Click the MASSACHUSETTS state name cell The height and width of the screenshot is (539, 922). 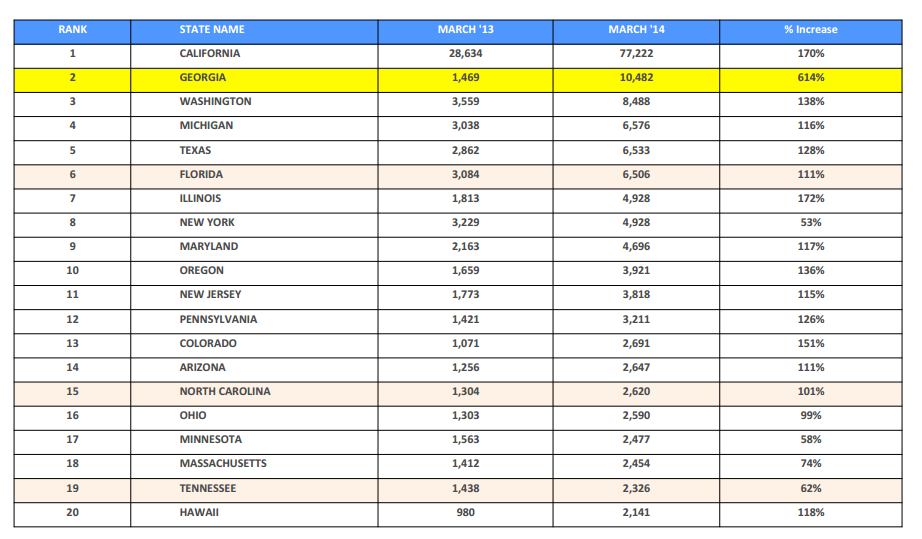222,463
